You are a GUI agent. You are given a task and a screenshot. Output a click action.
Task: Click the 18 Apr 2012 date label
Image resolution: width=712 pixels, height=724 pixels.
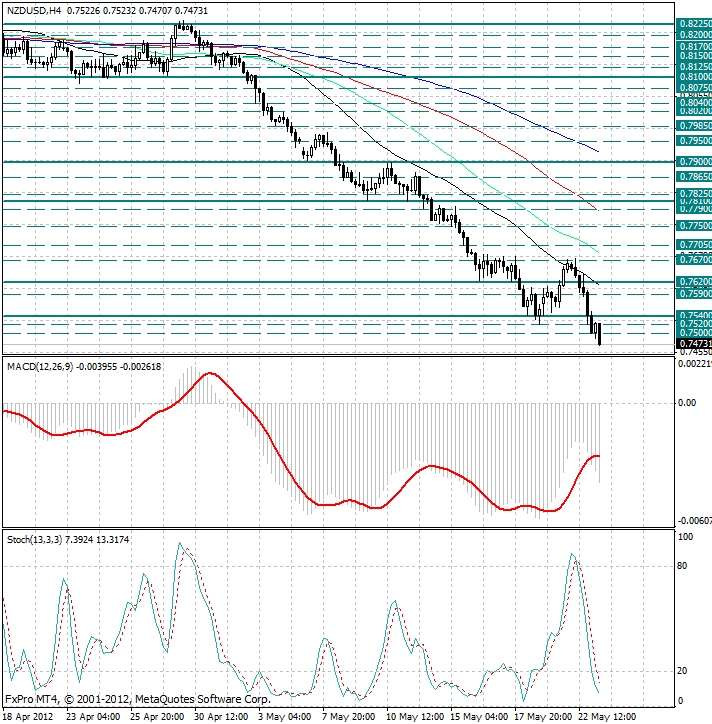tap(28, 717)
